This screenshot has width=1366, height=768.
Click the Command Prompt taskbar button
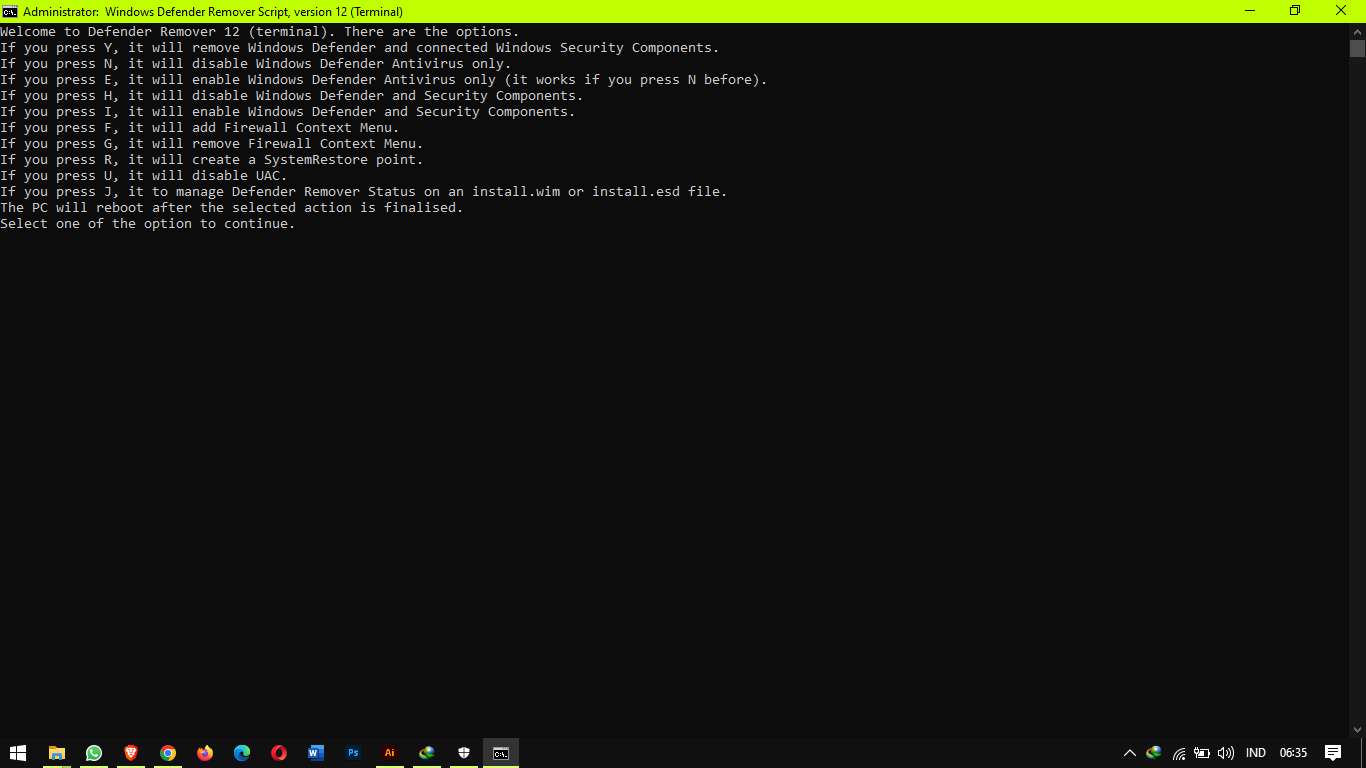tap(501, 753)
